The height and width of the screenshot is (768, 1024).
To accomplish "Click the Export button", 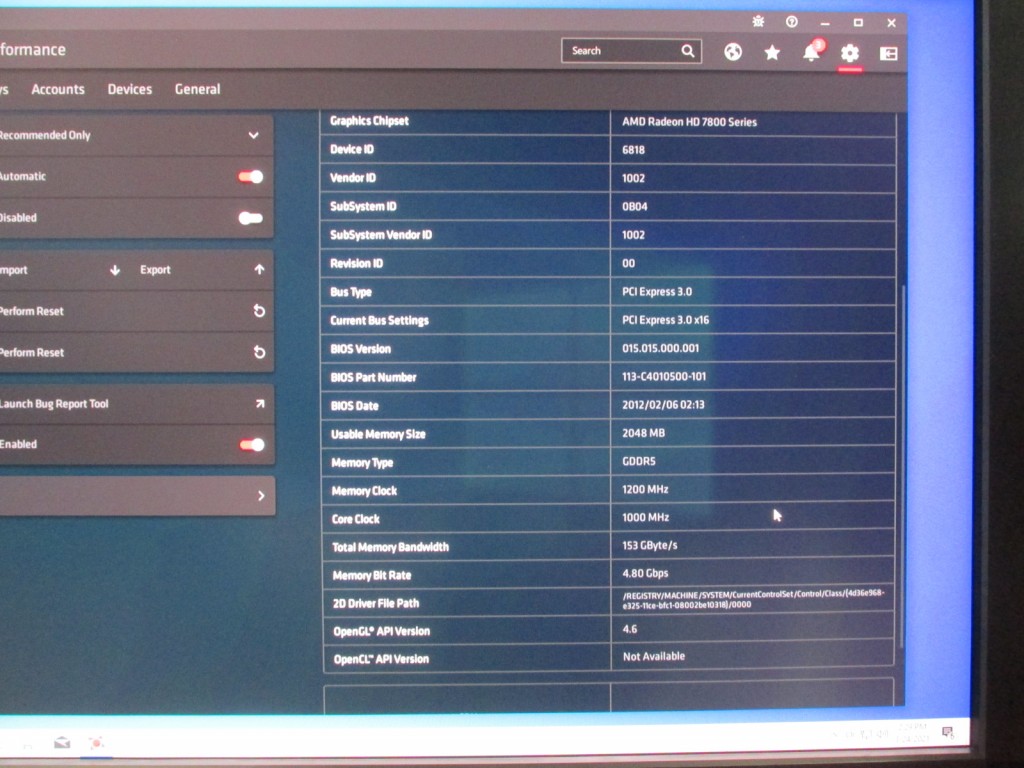I will pos(202,270).
